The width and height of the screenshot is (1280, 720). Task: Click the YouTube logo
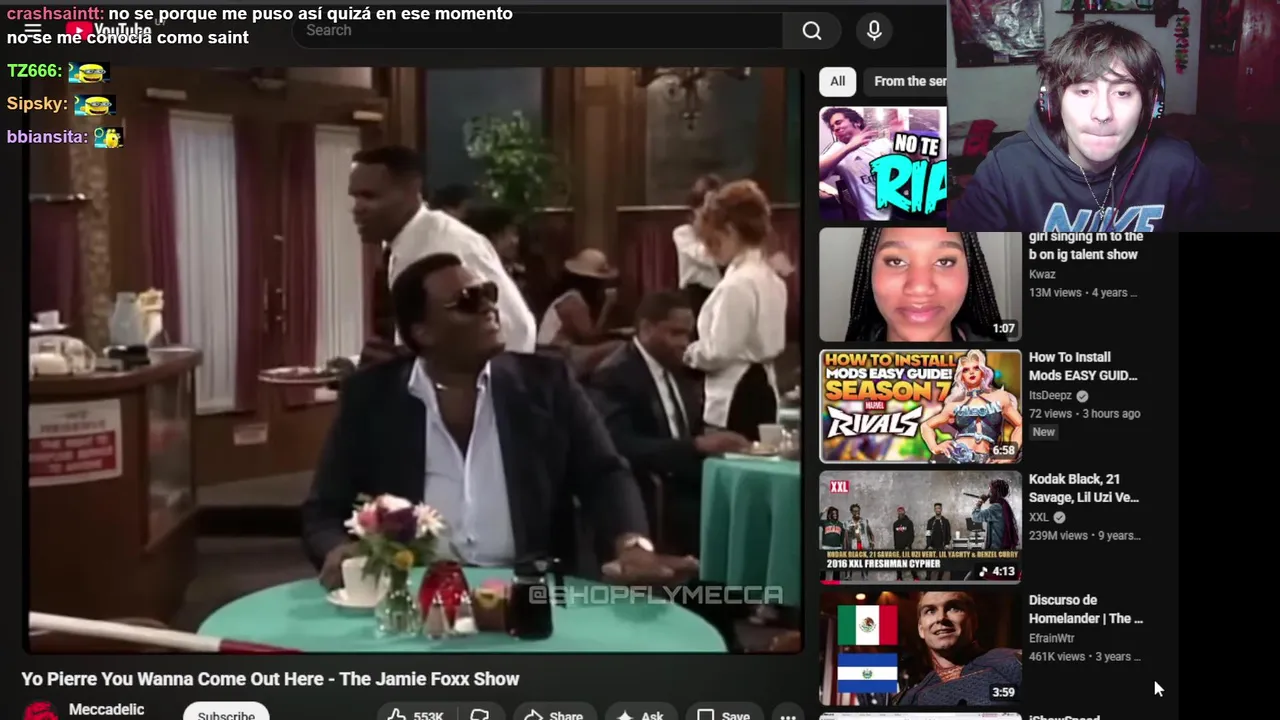tap(110, 30)
